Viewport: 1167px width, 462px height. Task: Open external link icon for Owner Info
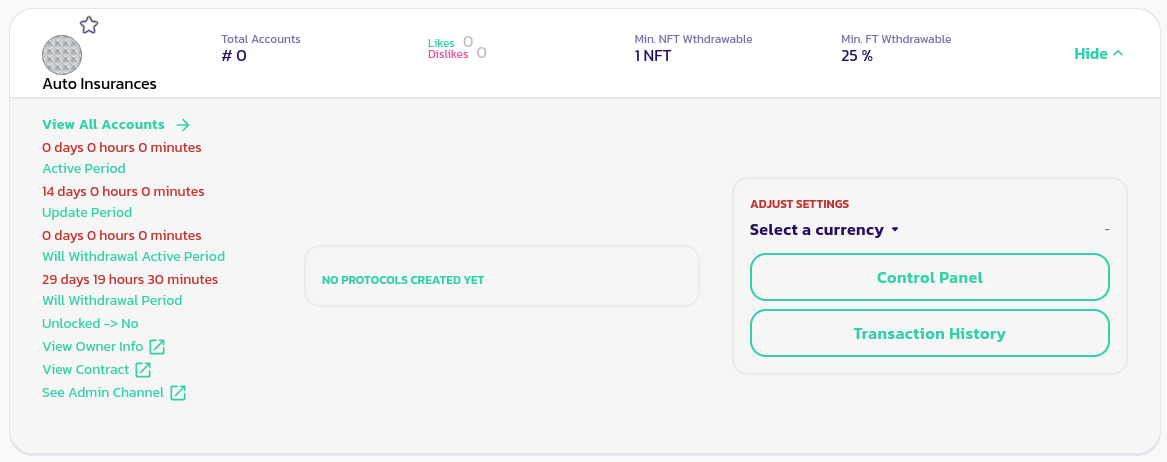[157, 347]
